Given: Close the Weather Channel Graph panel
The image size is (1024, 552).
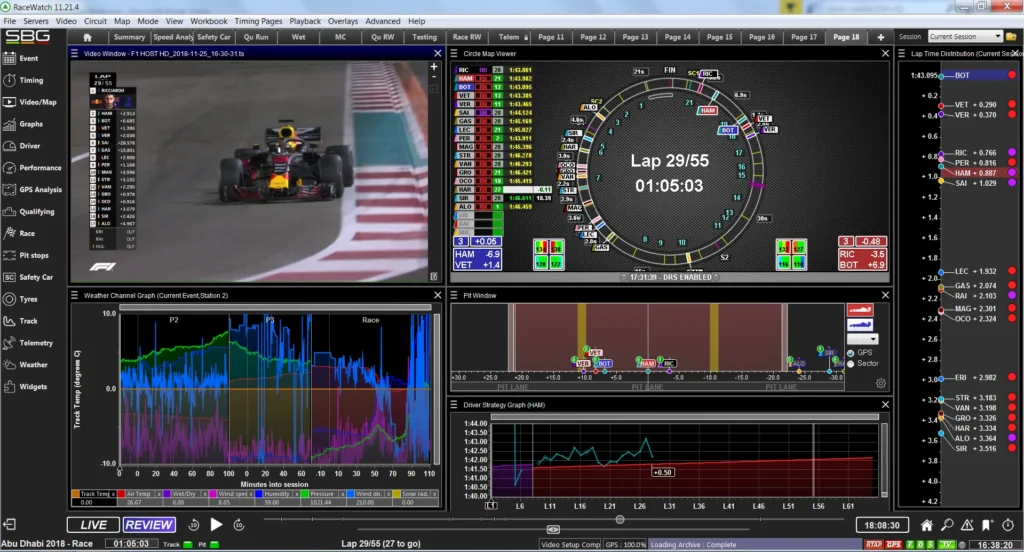Looking at the screenshot, I should click(438, 295).
